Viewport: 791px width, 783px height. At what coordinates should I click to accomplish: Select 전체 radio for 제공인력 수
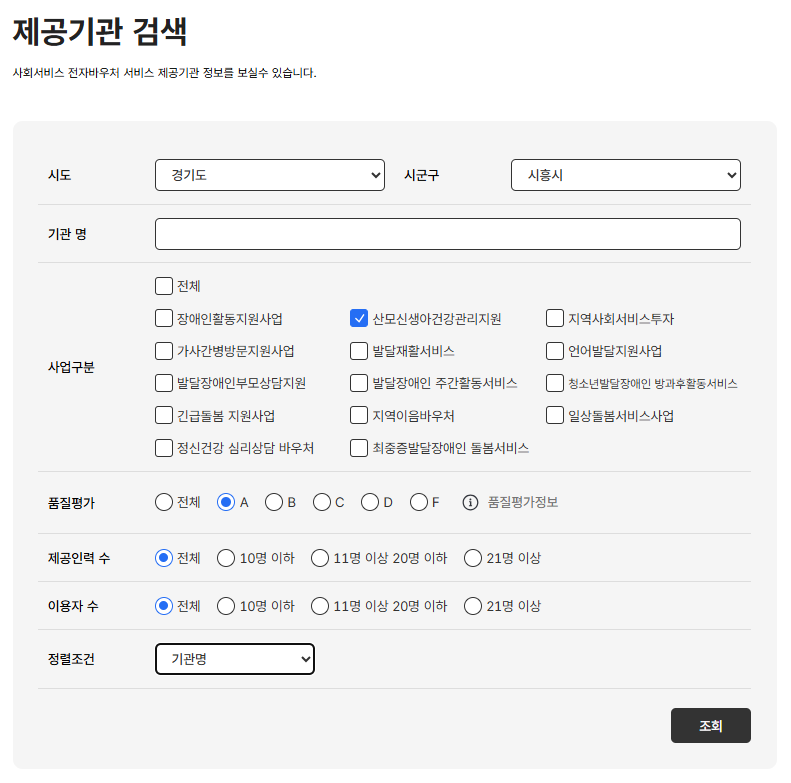[164, 558]
